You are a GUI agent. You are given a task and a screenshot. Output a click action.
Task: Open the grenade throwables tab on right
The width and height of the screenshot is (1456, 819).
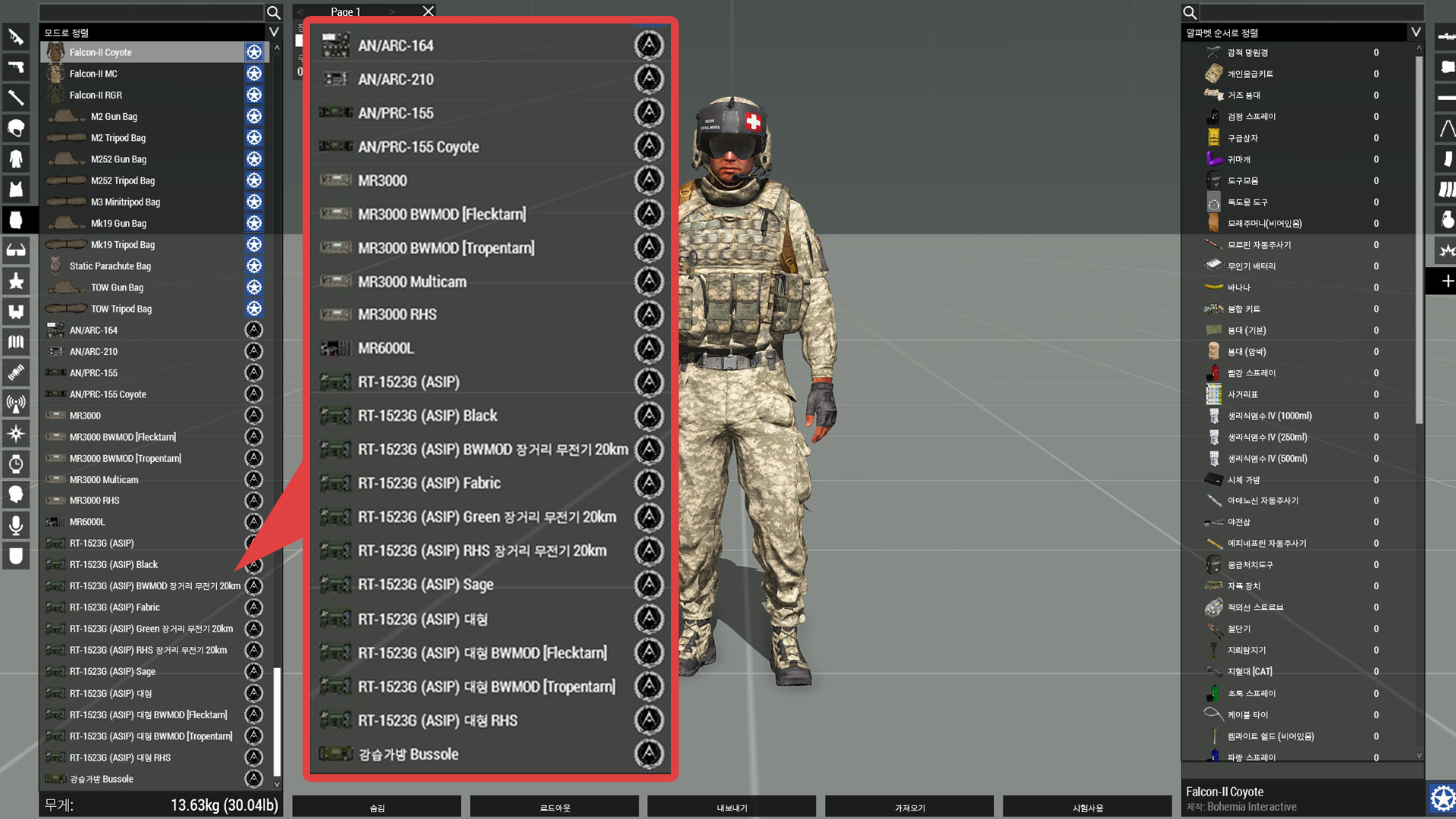[1446, 220]
